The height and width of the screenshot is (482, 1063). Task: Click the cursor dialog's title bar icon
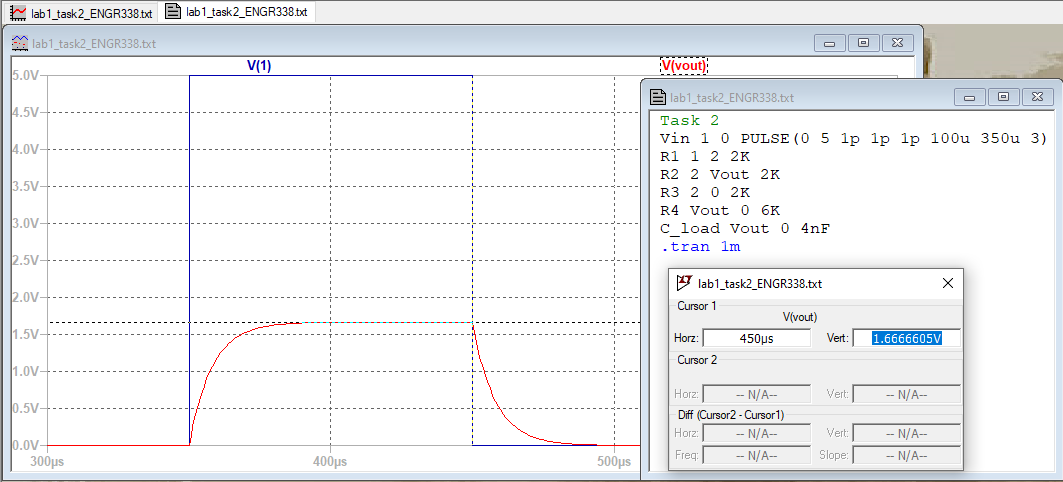[684, 283]
